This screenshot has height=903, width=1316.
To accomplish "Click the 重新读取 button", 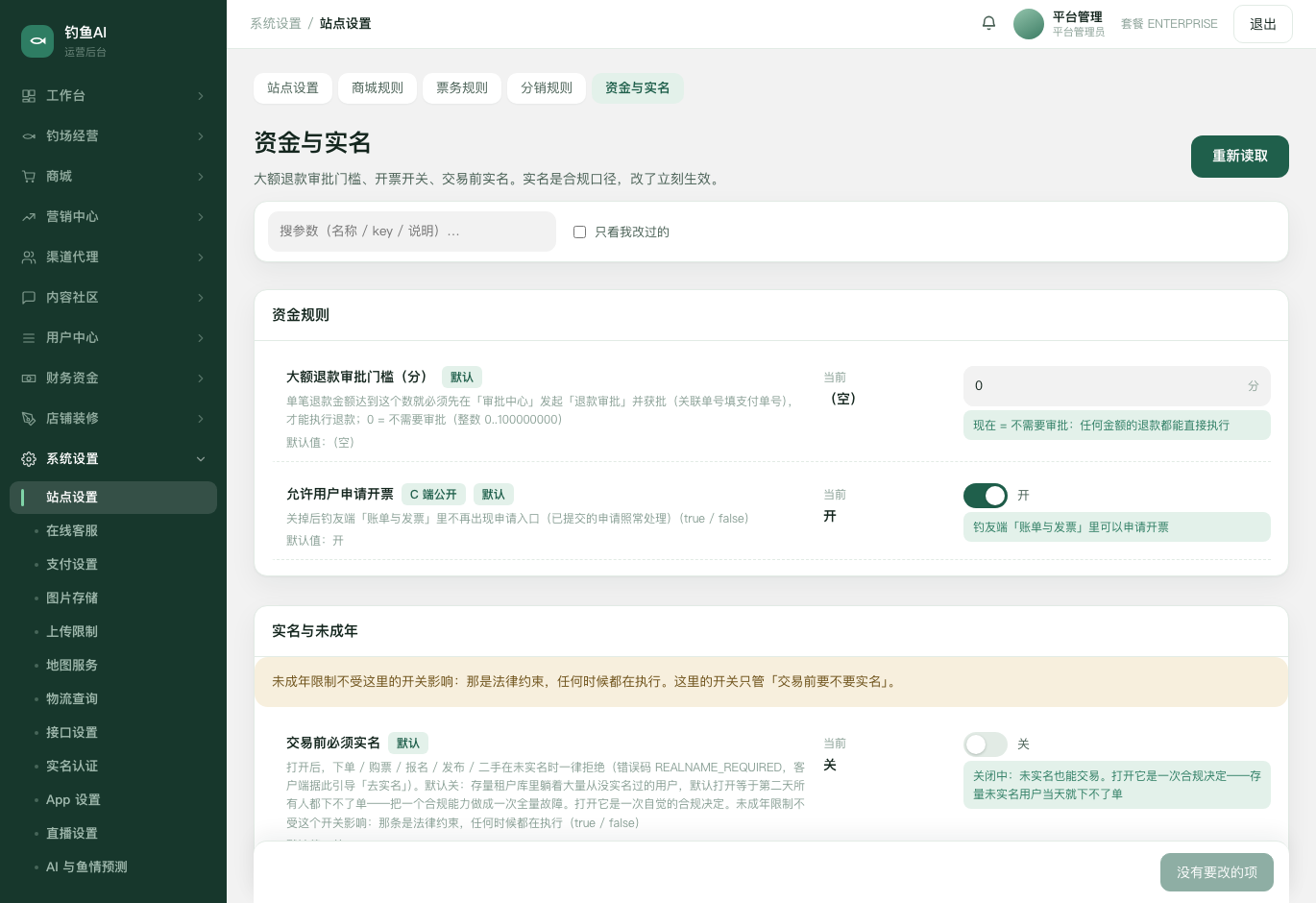I will 1240,157.
